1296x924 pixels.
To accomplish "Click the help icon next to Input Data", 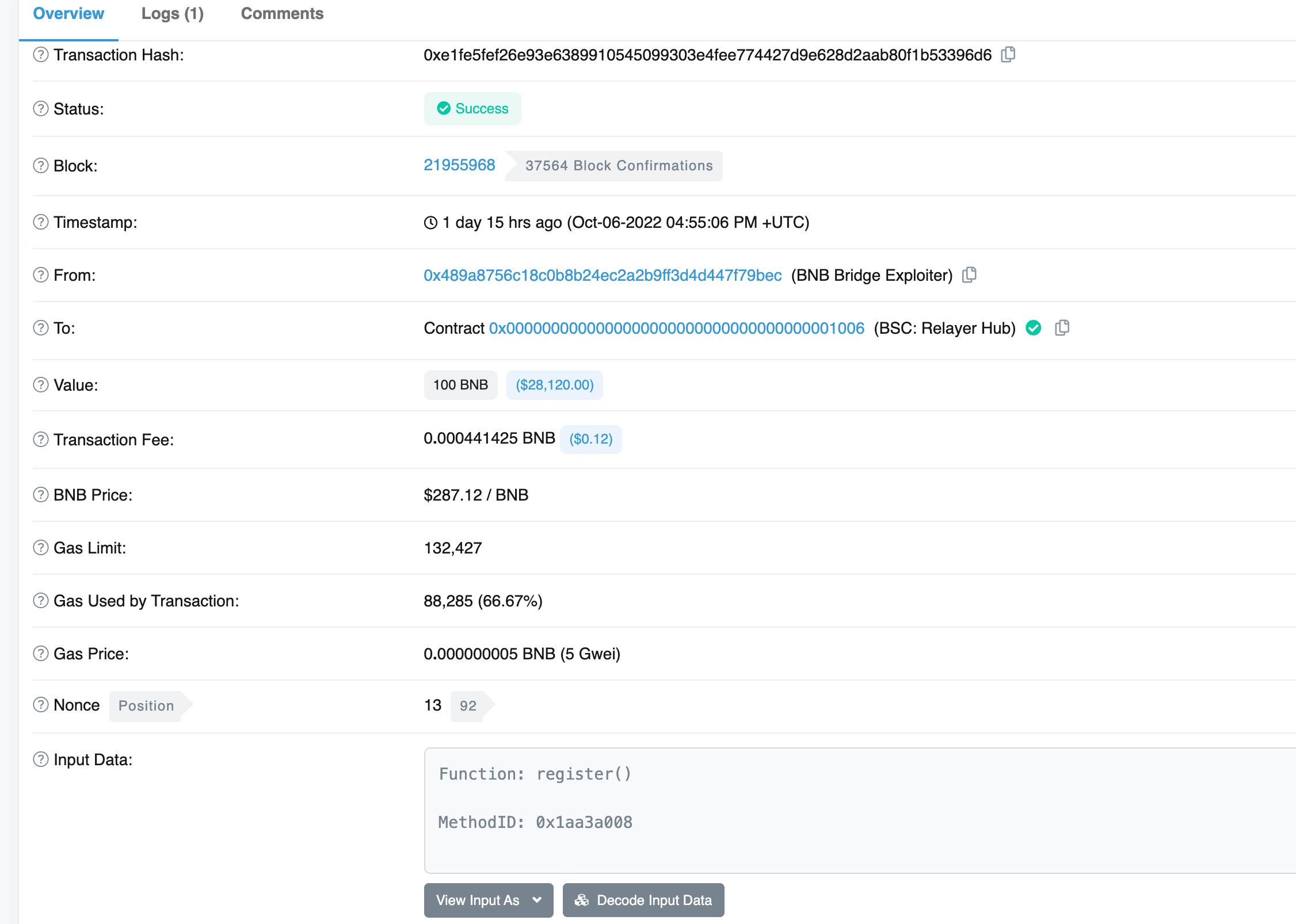I will click(41, 759).
